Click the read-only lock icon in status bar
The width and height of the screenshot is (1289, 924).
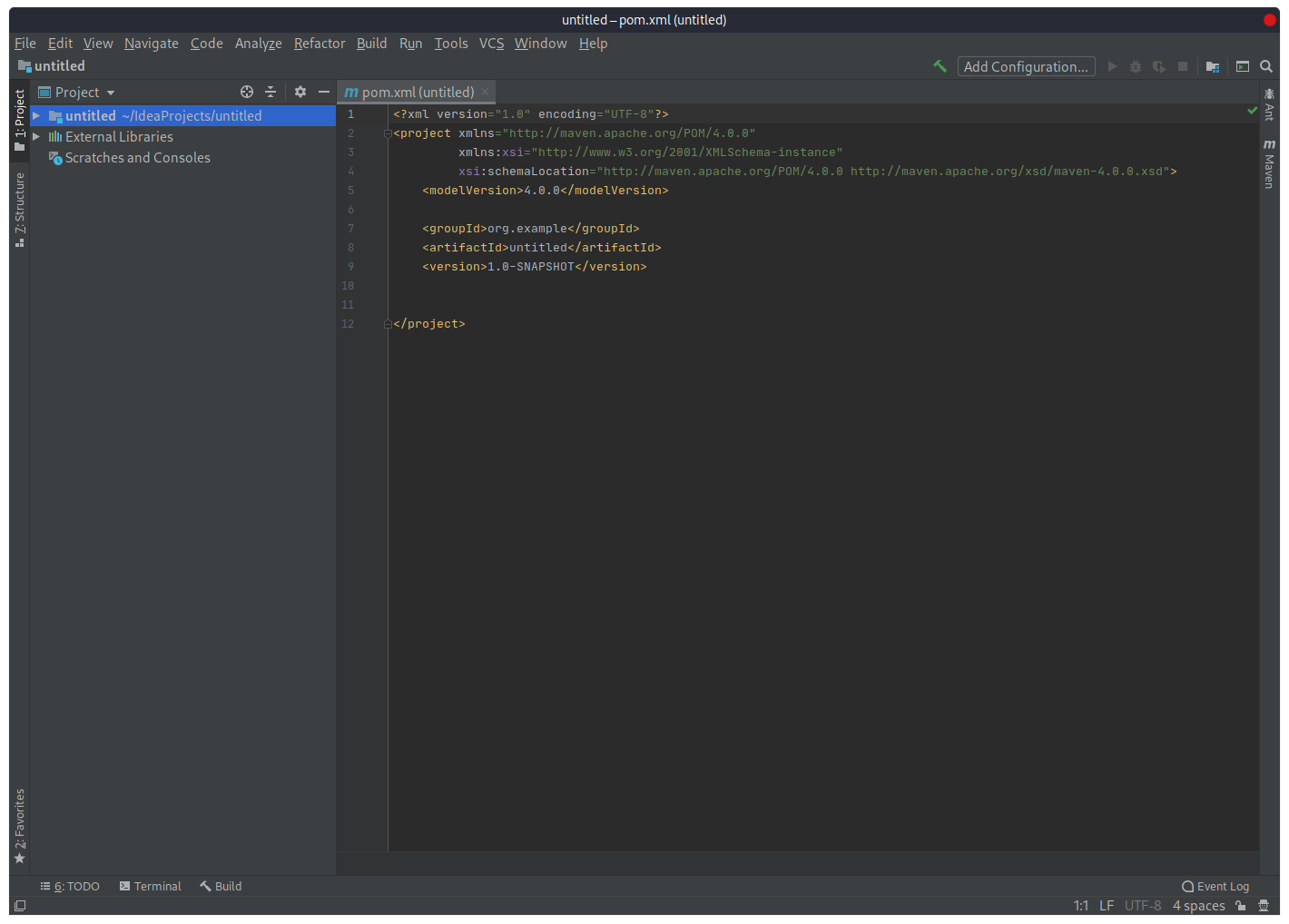pyautogui.click(x=1240, y=905)
